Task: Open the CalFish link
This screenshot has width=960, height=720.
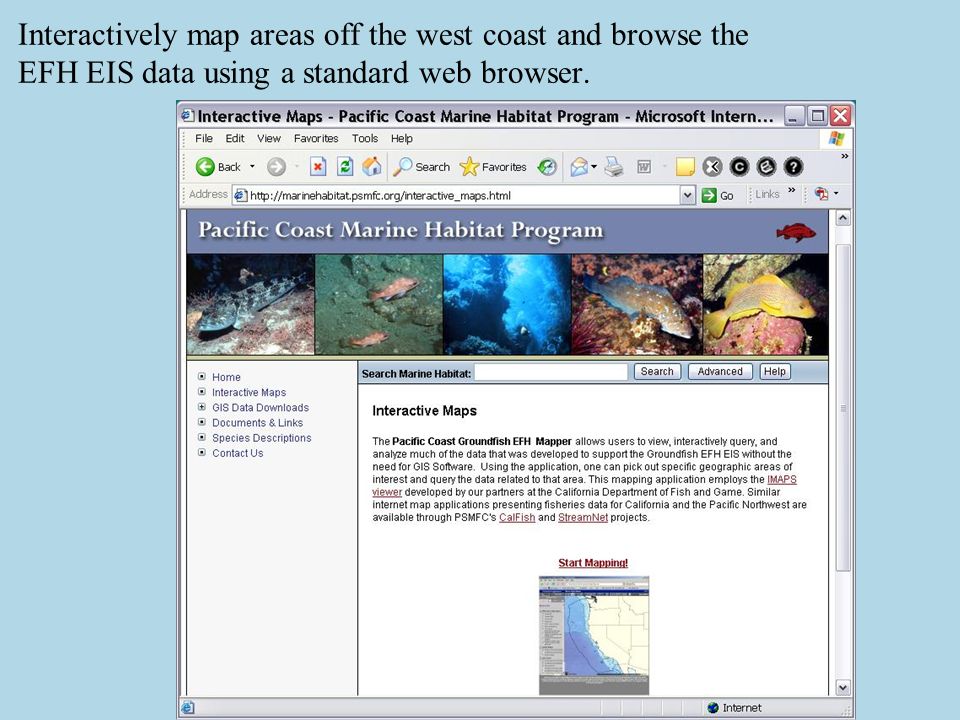Action: (x=517, y=517)
